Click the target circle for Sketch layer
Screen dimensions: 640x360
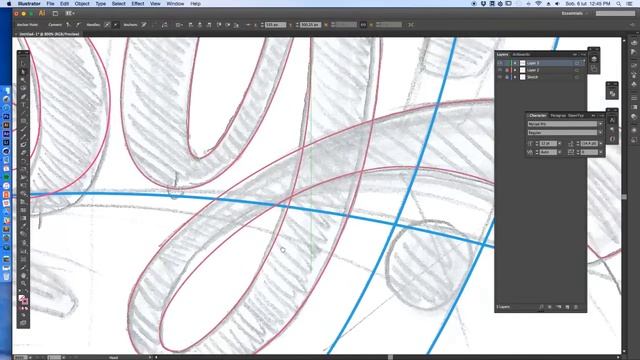(x=577, y=77)
